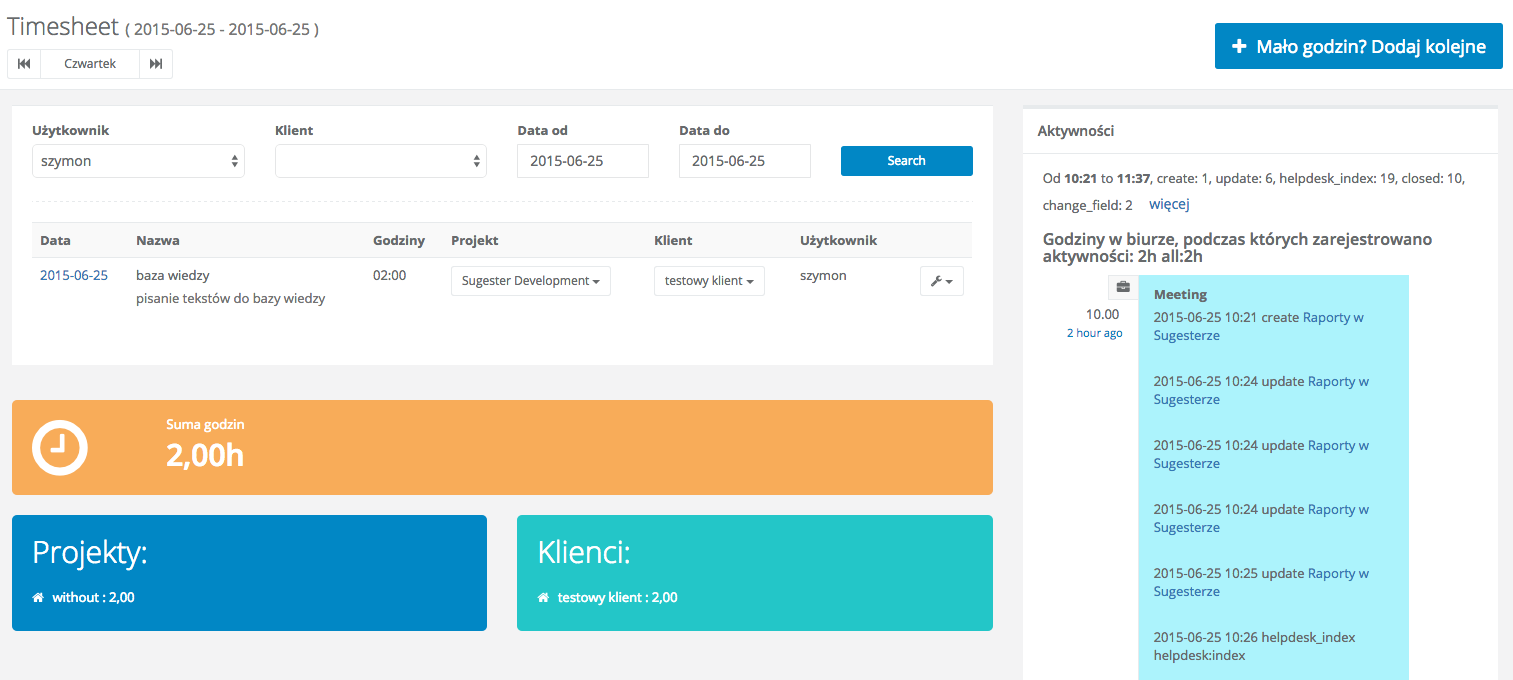Expand the Sugester Development project dropdown
1513x680 pixels.
coord(530,281)
